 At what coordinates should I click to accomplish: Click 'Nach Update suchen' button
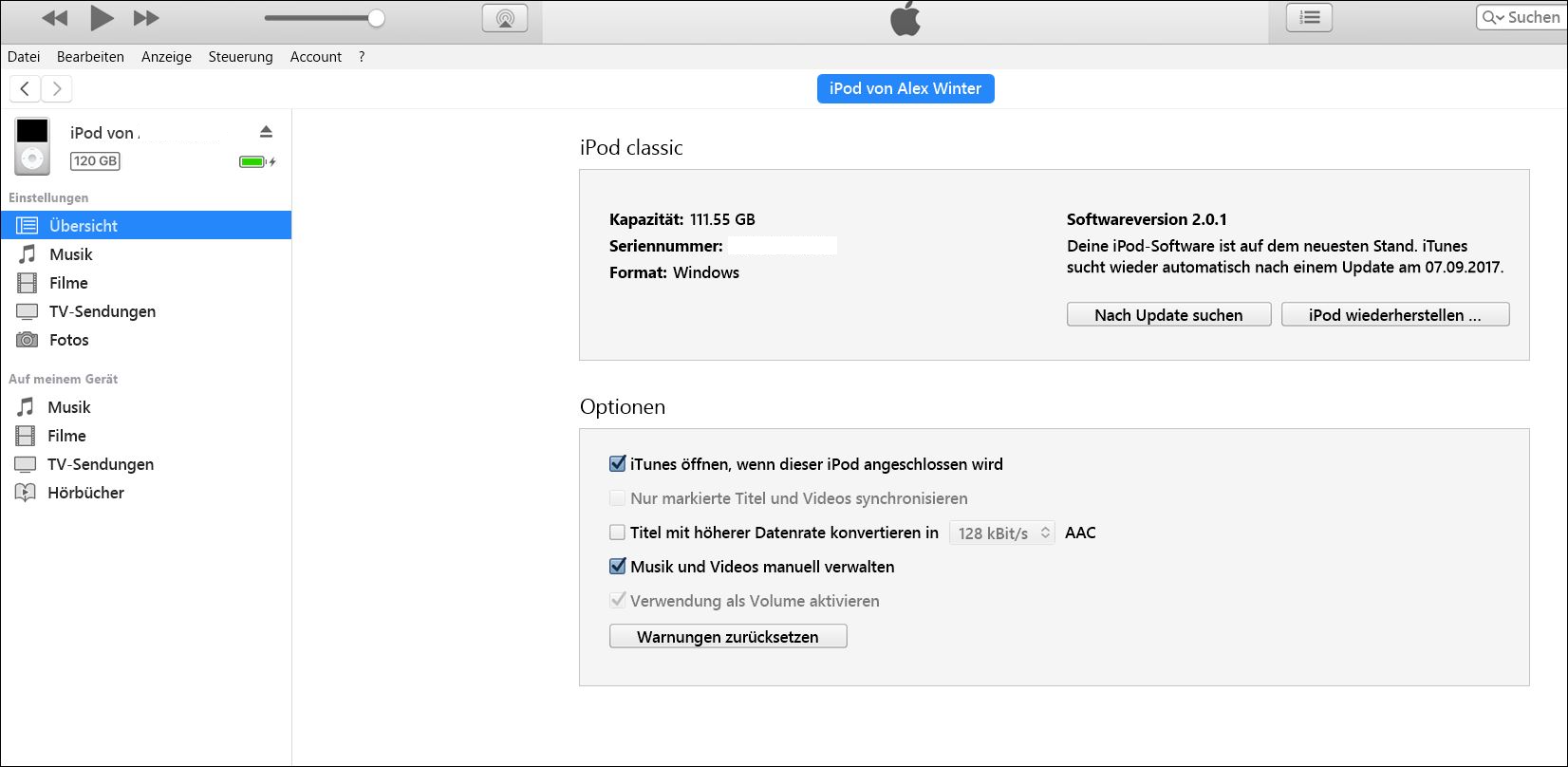click(x=1168, y=315)
